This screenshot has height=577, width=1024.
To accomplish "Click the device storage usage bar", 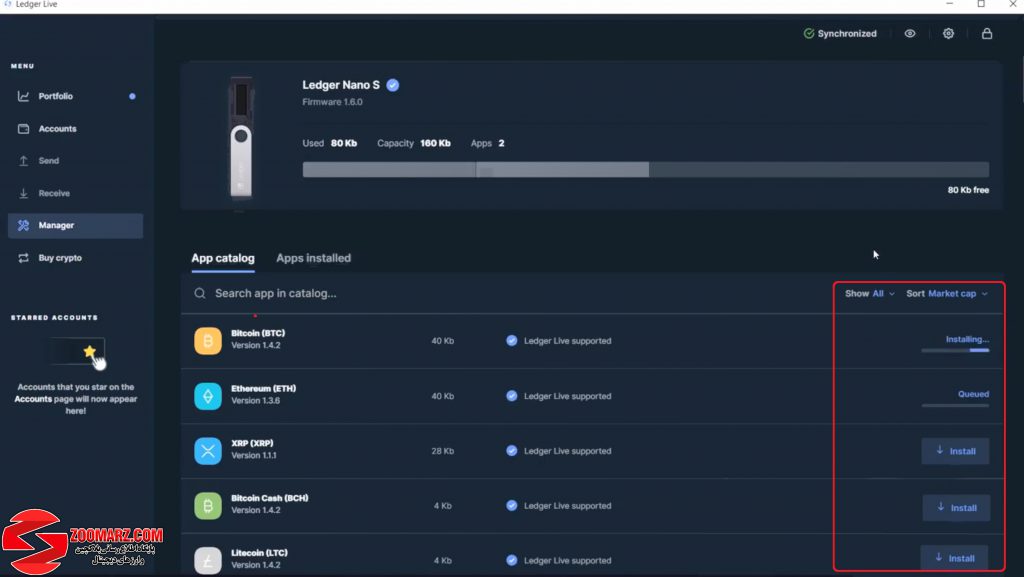I will pyautogui.click(x=645, y=170).
